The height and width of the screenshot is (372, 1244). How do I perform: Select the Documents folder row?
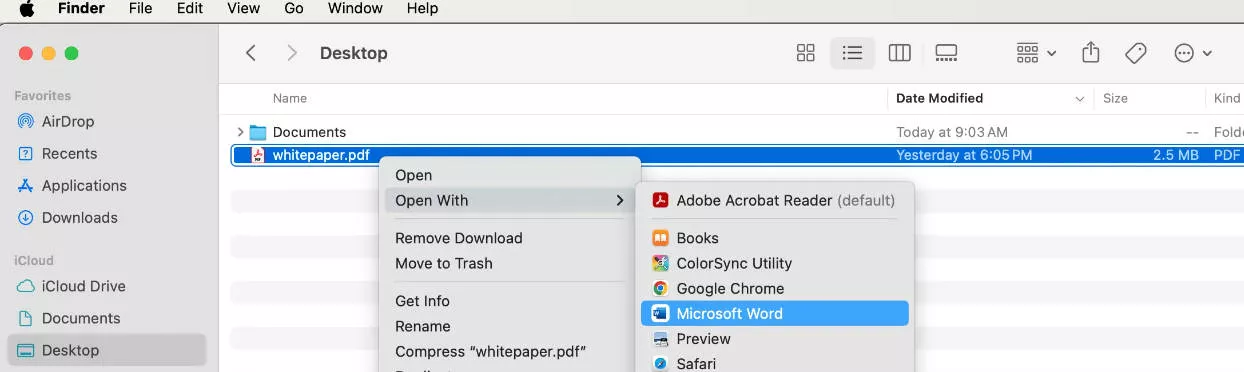pyautogui.click(x=738, y=132)
